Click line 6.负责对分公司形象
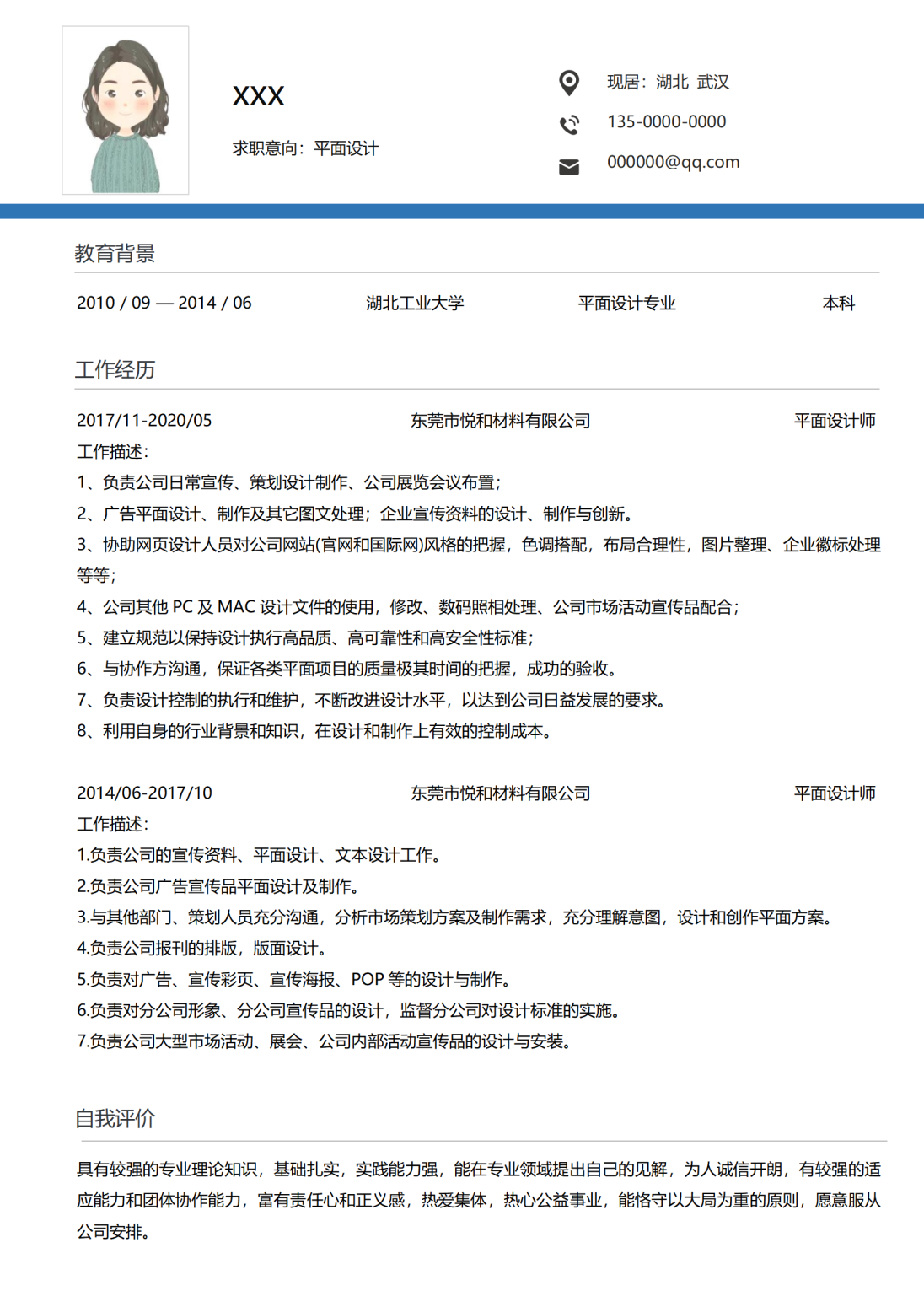 tap(349, 1010)
